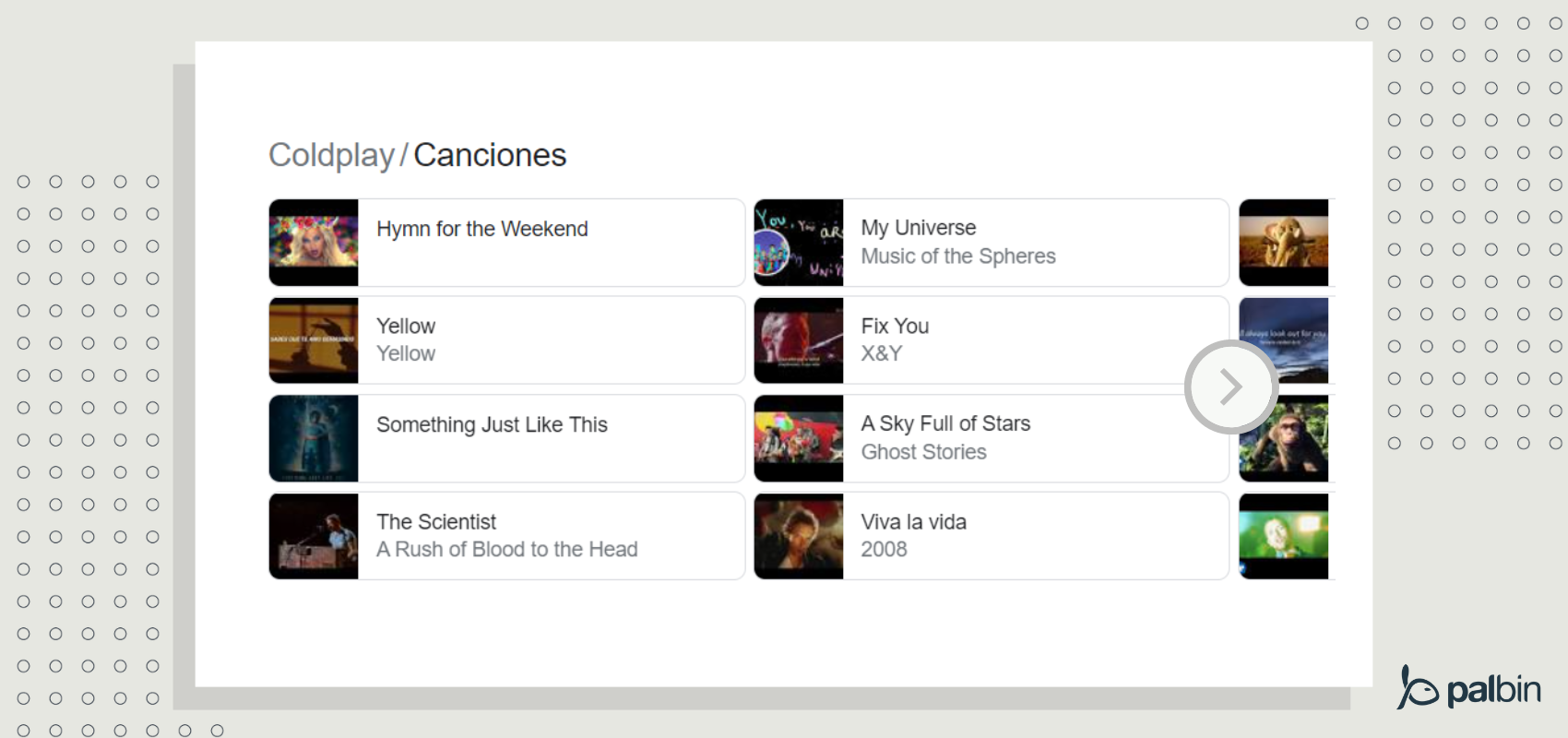Click the X&Y album label

[x=882, y=354]
